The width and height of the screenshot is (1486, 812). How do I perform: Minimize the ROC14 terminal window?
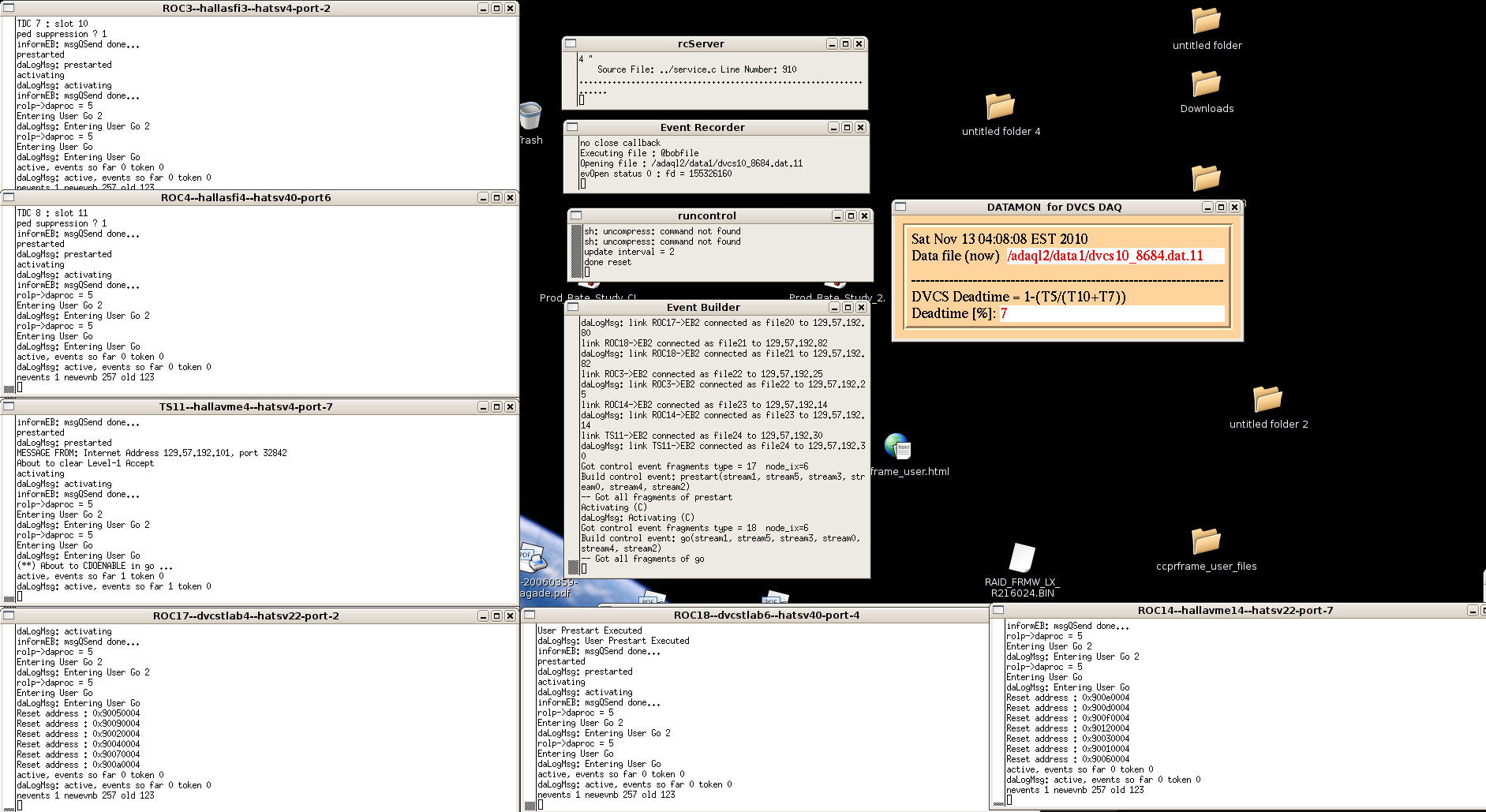(x=1473, y=610)
